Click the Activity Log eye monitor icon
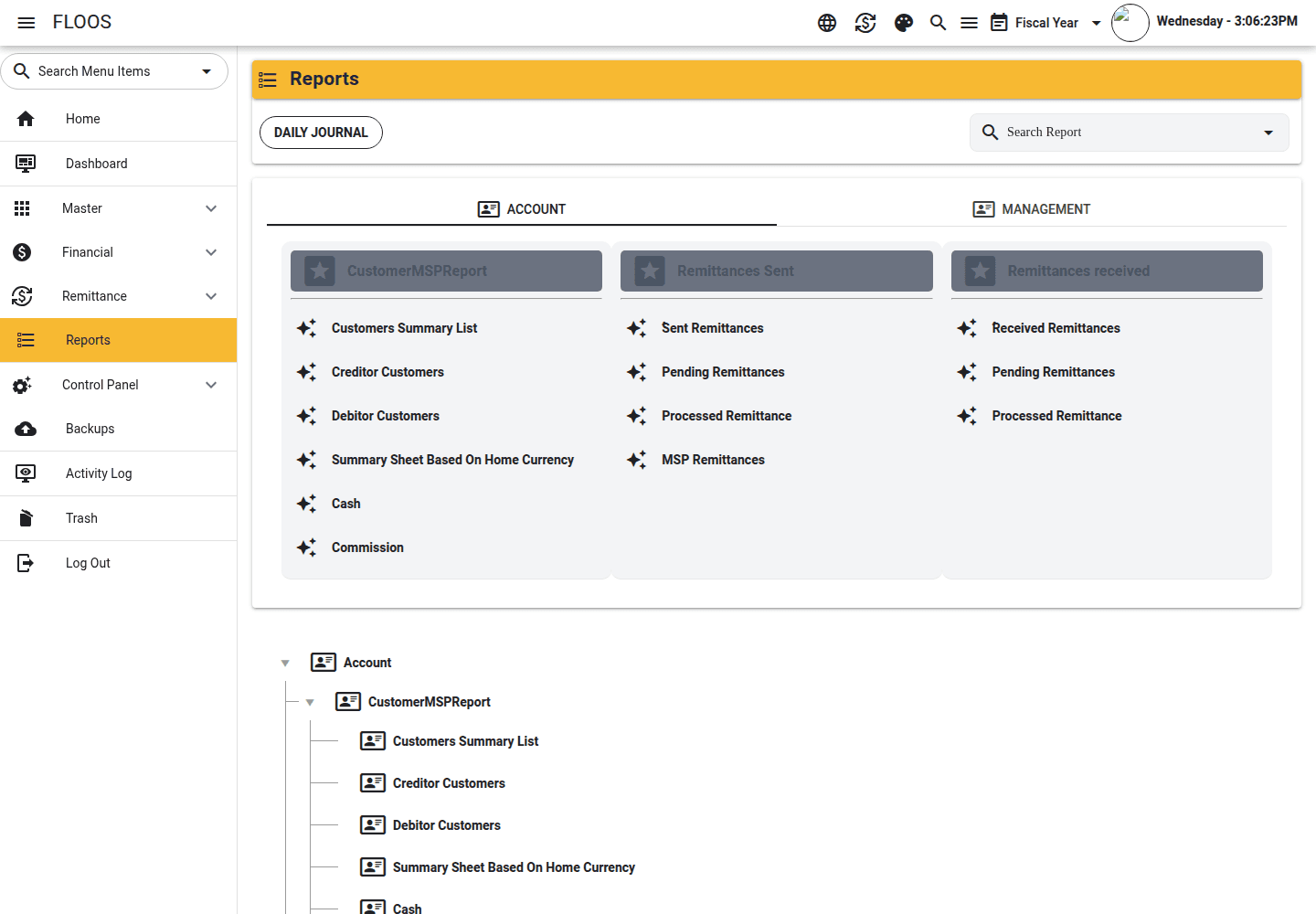1316x914 pixels. (26, 473)
